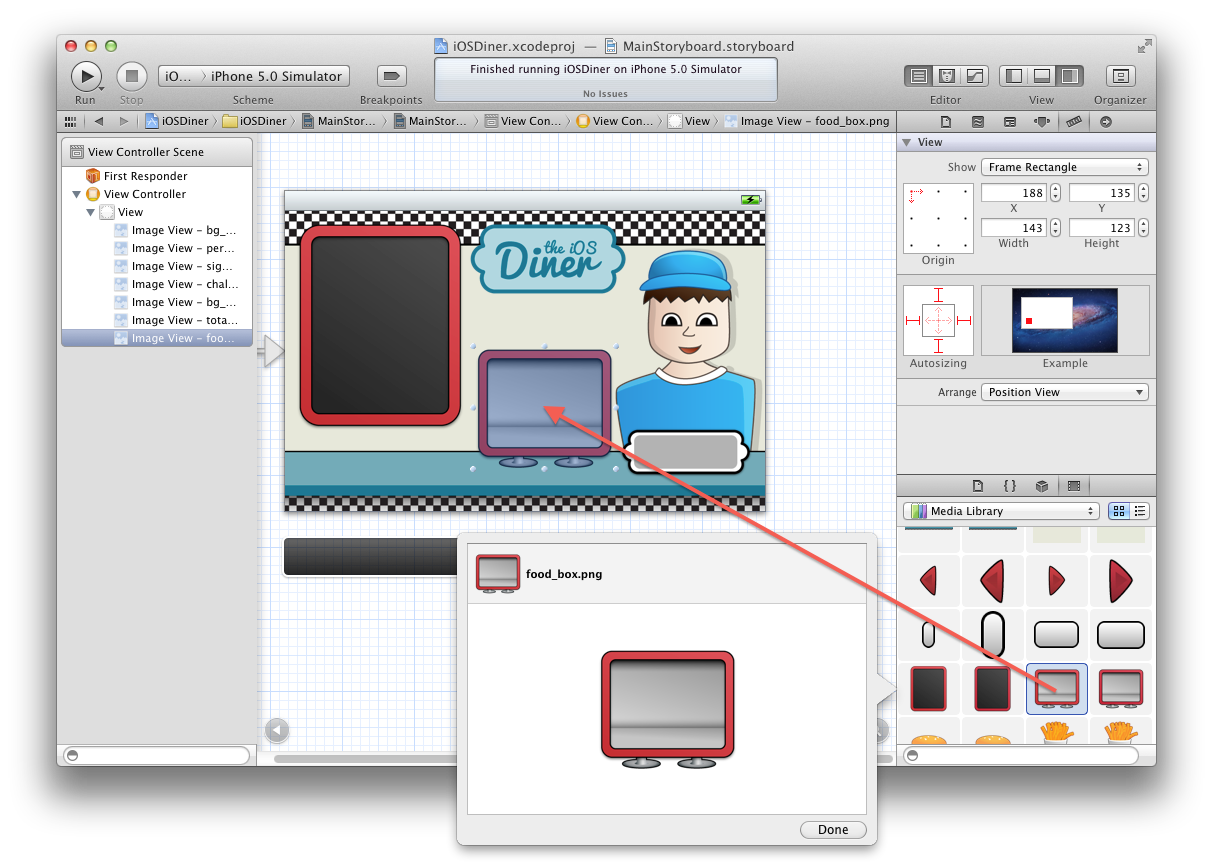Go forward in the jump bar history
Viewport: 1213px width, 865px height.
coord(123,121)
